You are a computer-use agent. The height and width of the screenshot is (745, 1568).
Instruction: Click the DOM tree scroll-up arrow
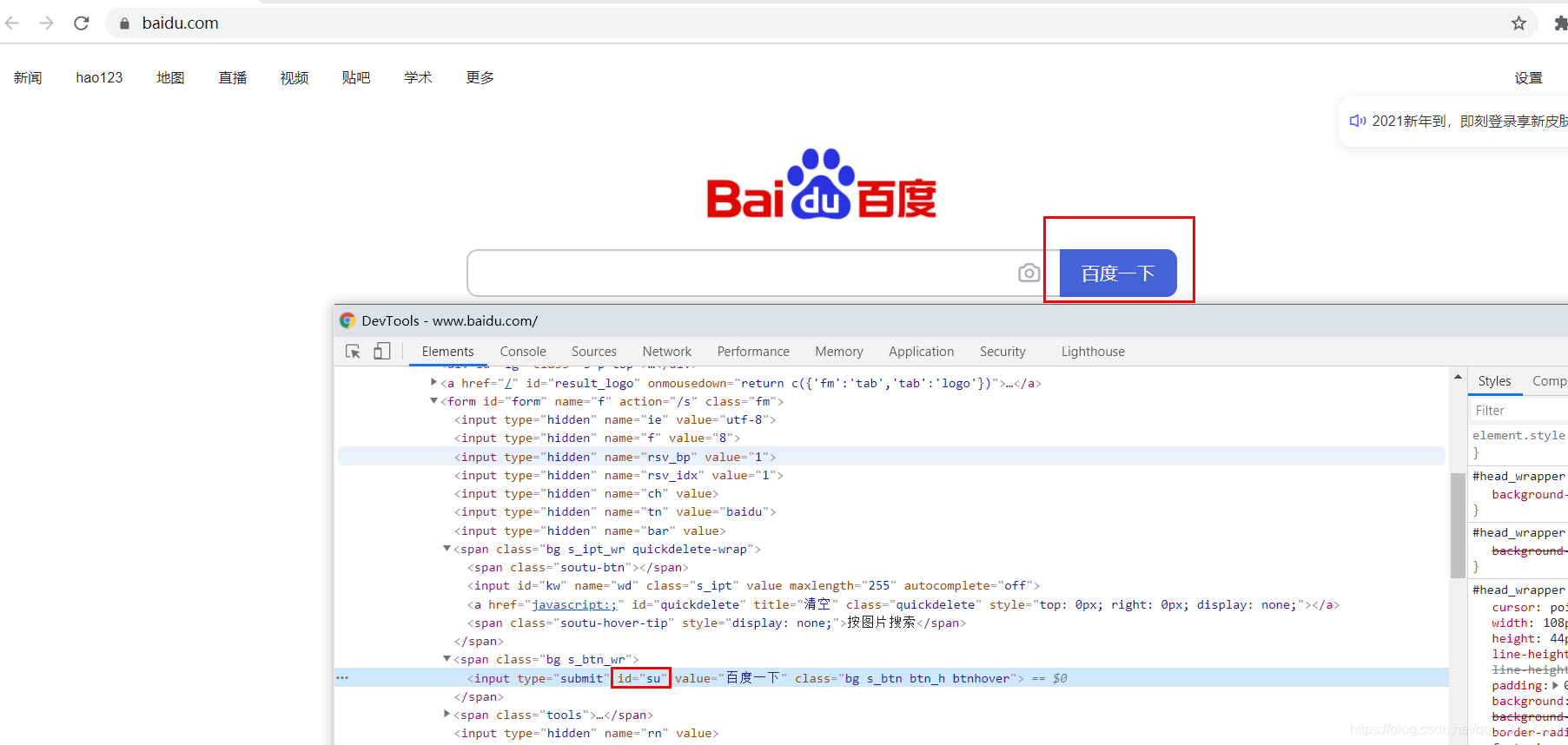point(1458,376)
